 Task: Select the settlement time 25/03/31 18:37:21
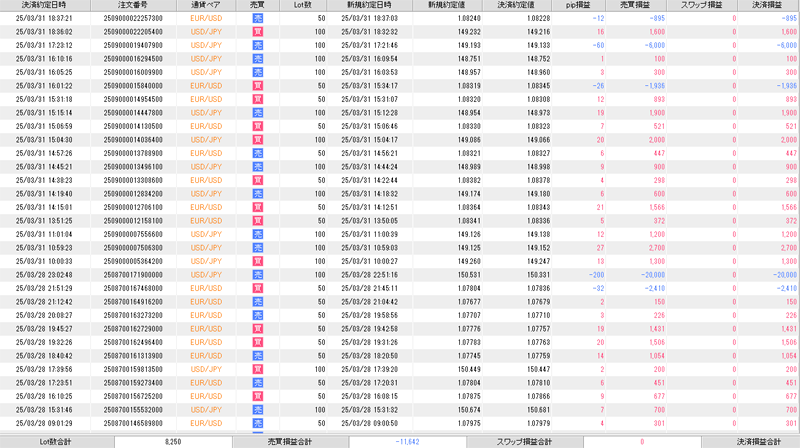pos(44,18)
